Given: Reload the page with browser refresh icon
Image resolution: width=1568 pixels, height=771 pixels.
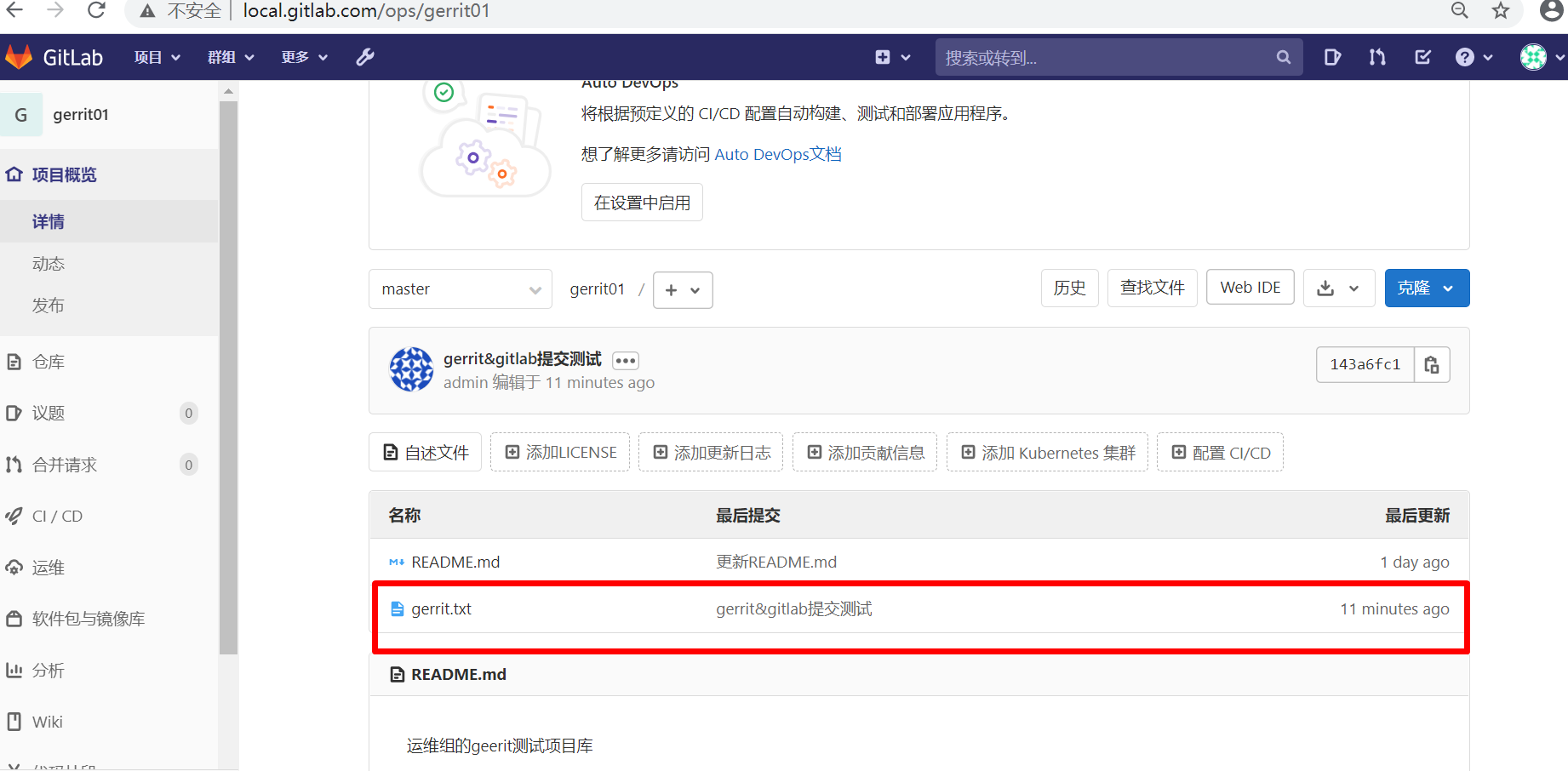Looking at the screenshot, I should coord(96,10).
